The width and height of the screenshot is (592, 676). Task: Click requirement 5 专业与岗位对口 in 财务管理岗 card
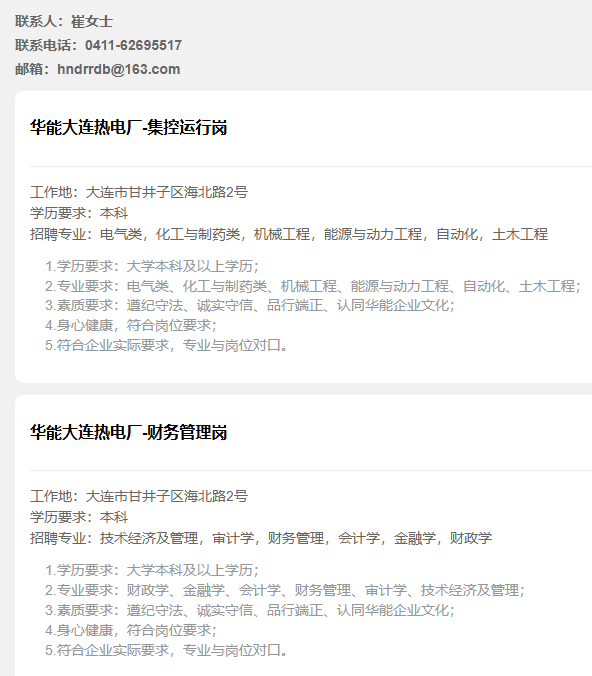tap(166, 650)
